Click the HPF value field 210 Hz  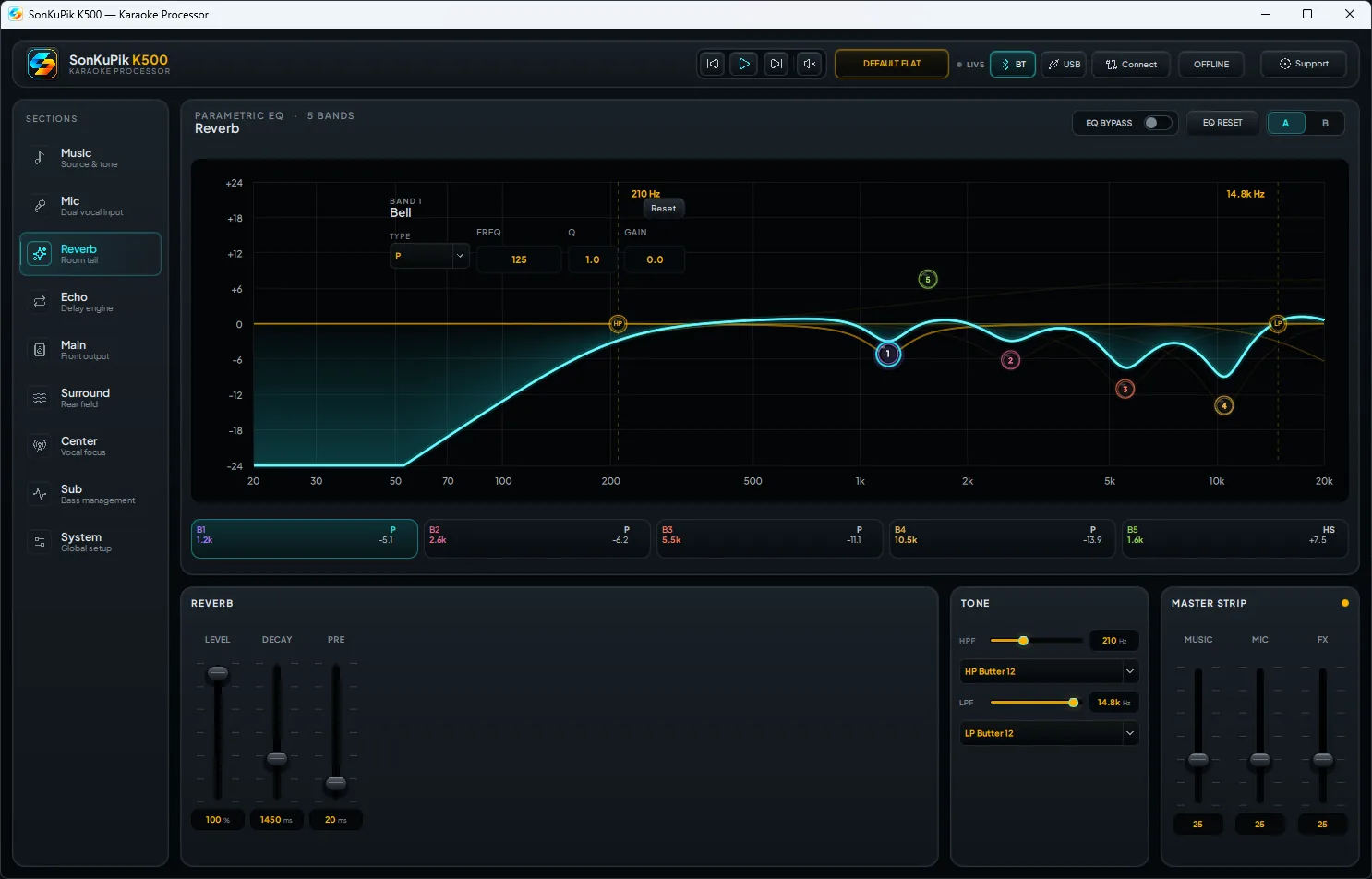tap(1114, 641)
